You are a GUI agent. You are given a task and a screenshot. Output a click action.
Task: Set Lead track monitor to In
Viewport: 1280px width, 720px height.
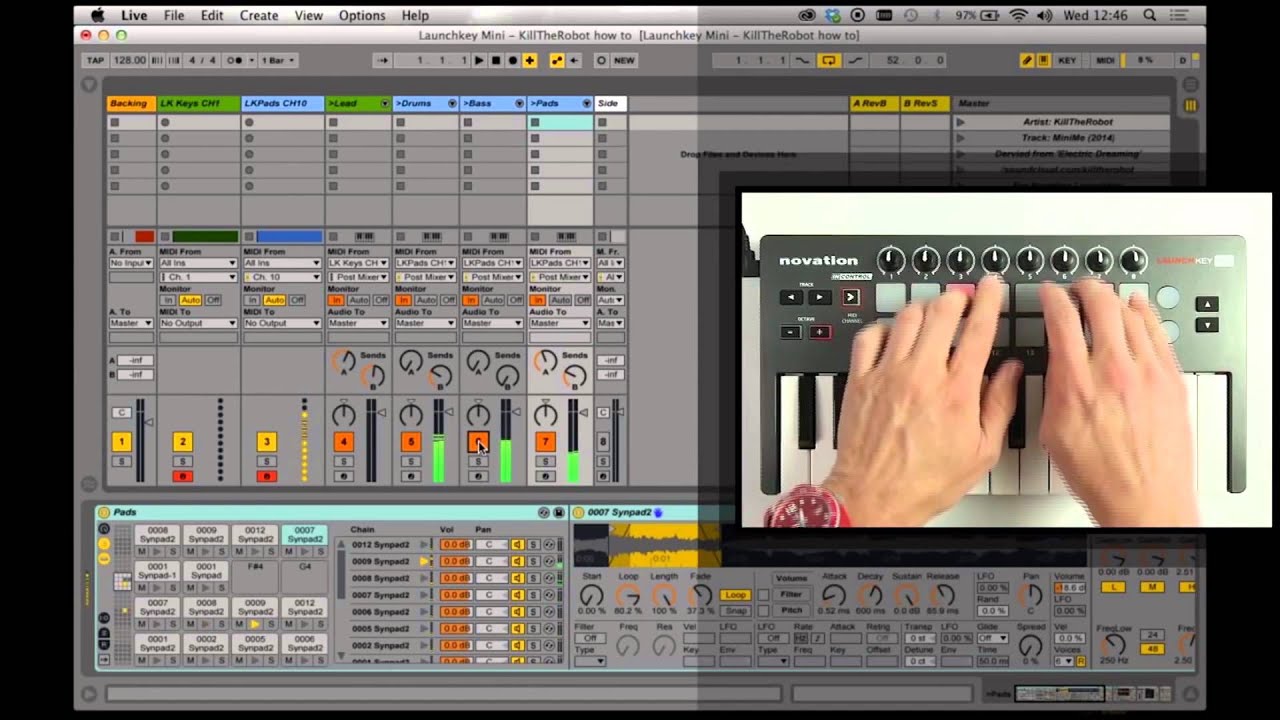(335, 300)
